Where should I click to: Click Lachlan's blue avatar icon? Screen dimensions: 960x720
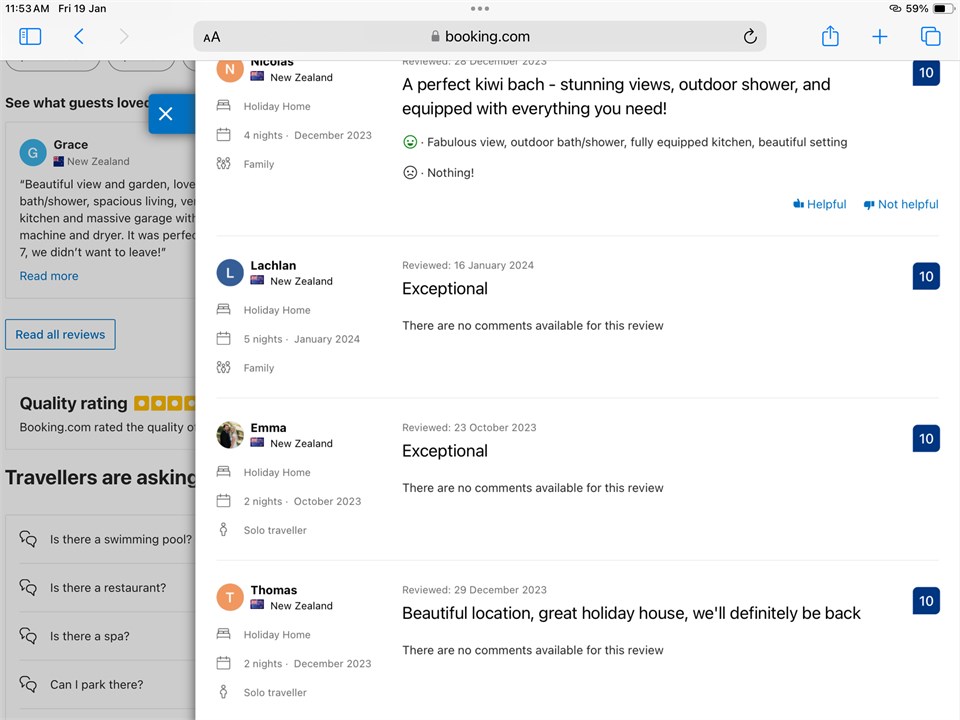coord(230,273)
